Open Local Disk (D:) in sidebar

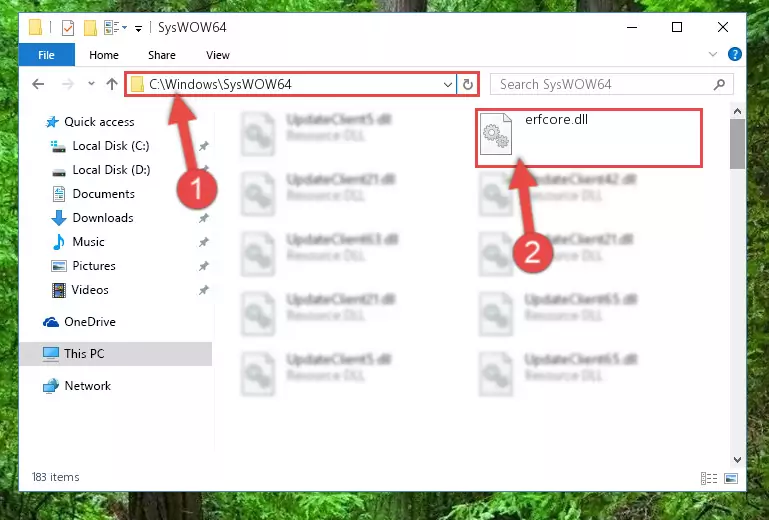[111, 170]
